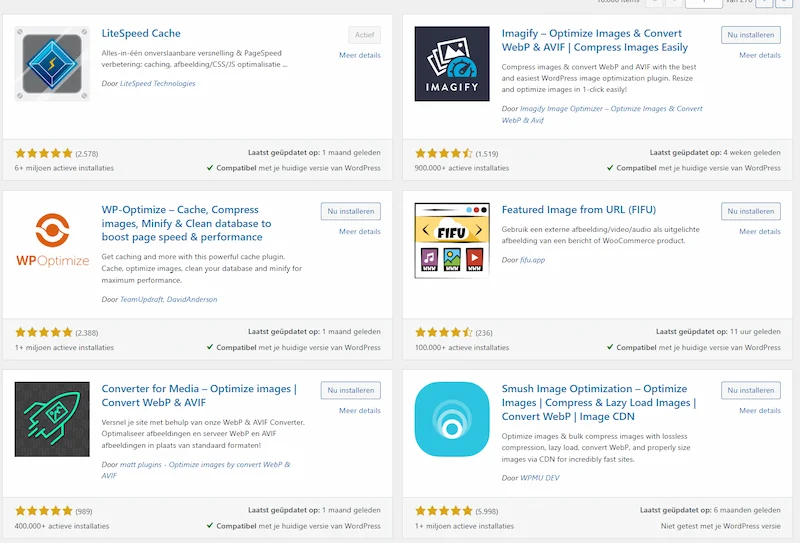
Task: Click the LiteSpeed Cache plugin icon
Action: 52,64
